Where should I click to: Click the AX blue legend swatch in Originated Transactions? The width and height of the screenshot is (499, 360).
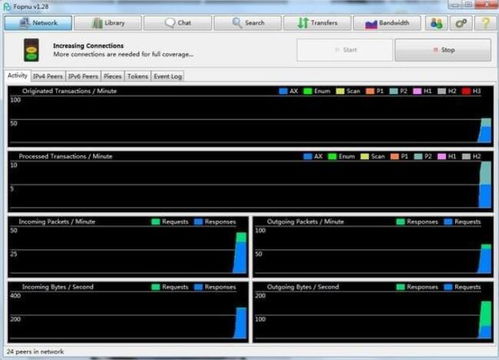pos(283,91)
